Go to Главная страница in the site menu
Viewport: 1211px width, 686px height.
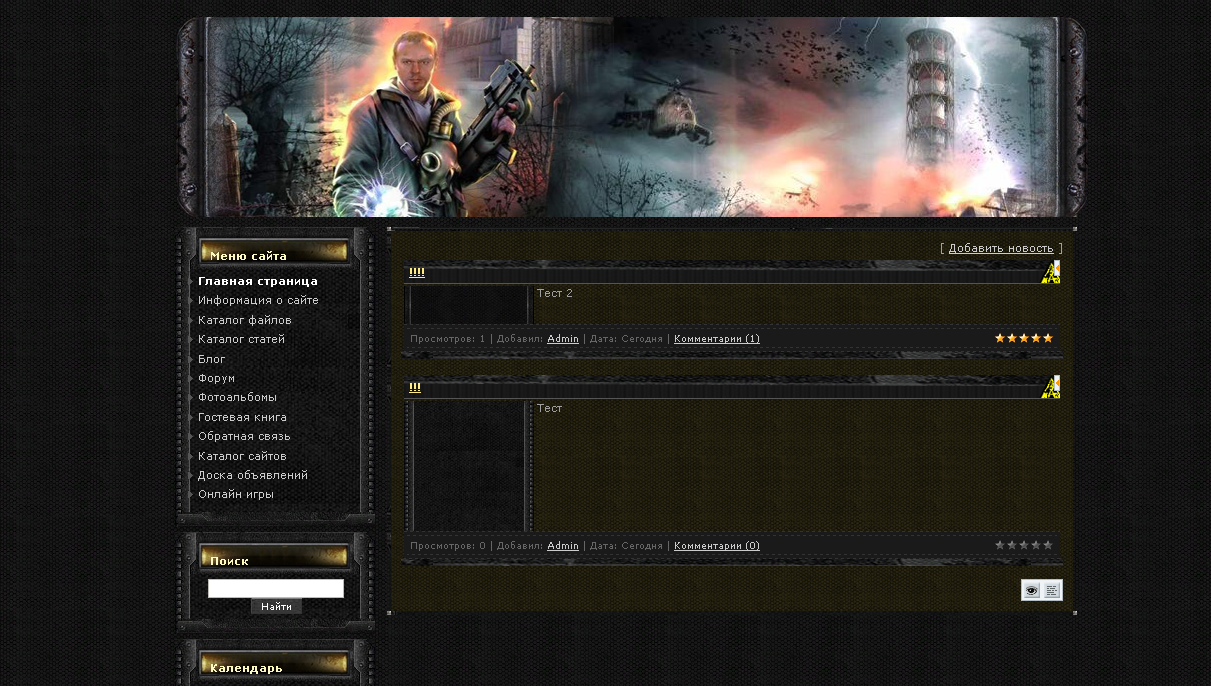(258, 281)
